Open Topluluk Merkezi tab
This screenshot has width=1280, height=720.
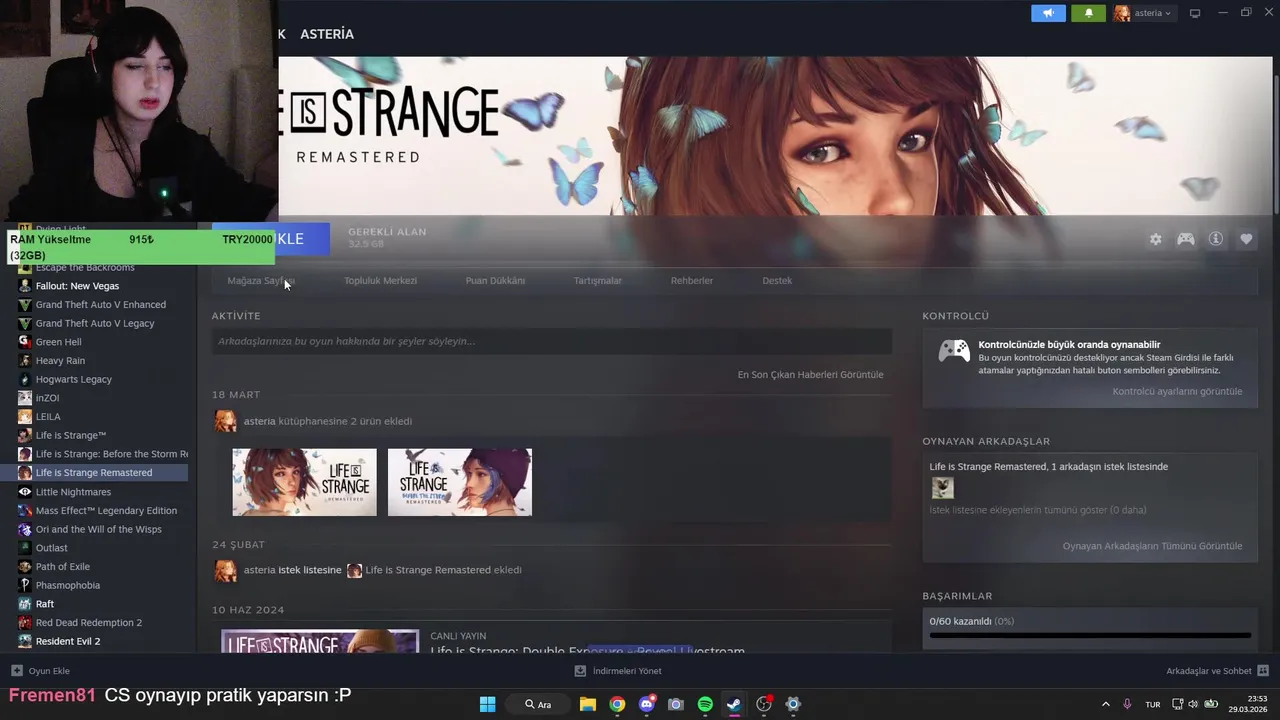pyautogui.click(x=380, y=281)
